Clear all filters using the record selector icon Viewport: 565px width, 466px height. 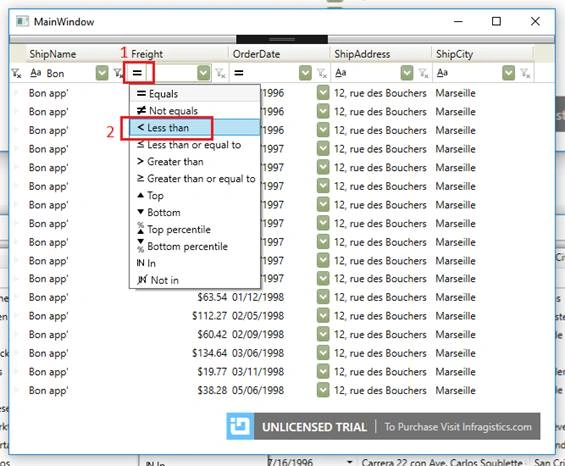tap(16, 74)
